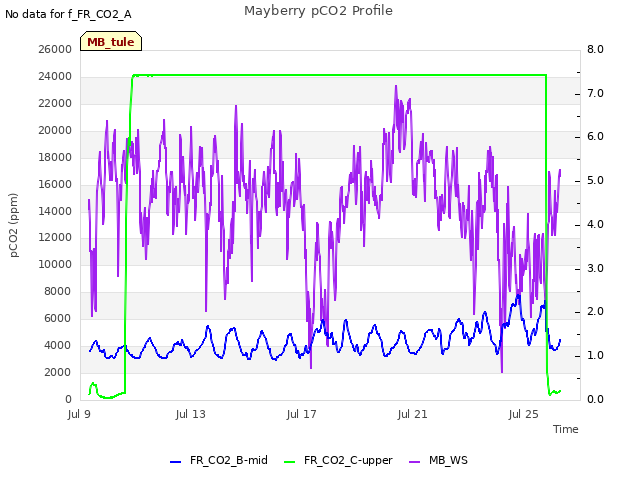Click the 2000 y-axis tick label
The image size is (640, 480).
pyautogui.click(x=58, y=372)
